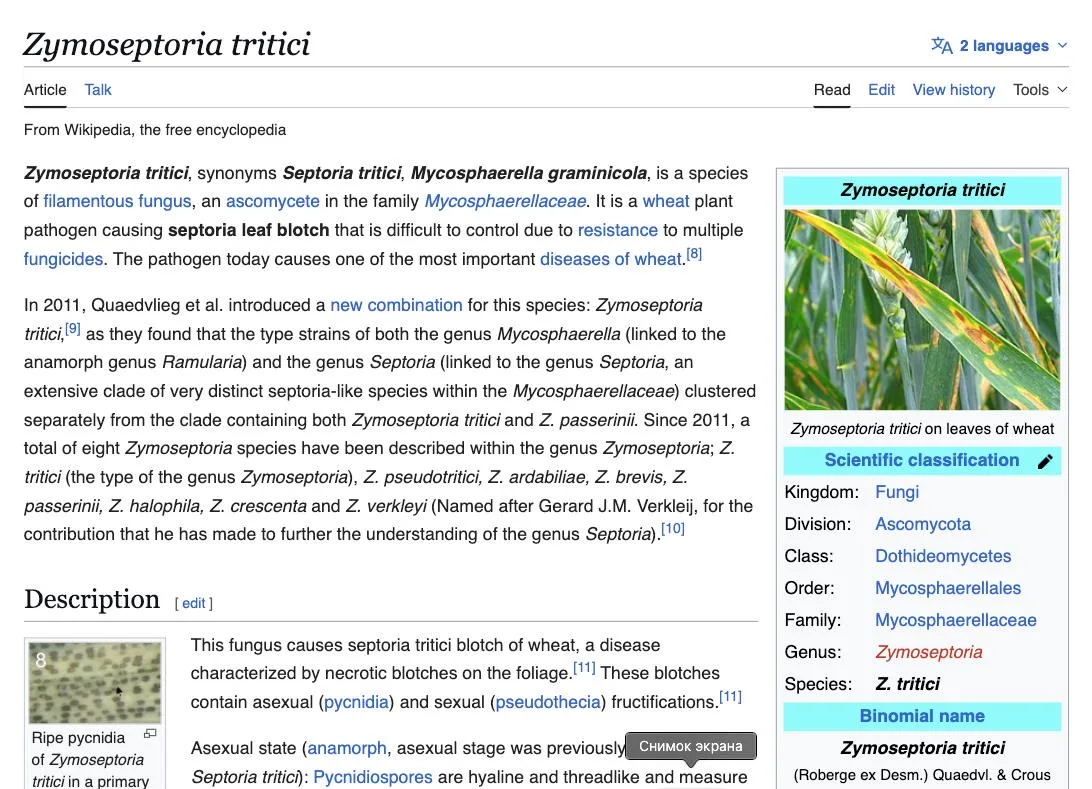Click the pencil edit icon in Scientific classification
This screenshot has height=789, width=1092.
(x=1045, y=462)
